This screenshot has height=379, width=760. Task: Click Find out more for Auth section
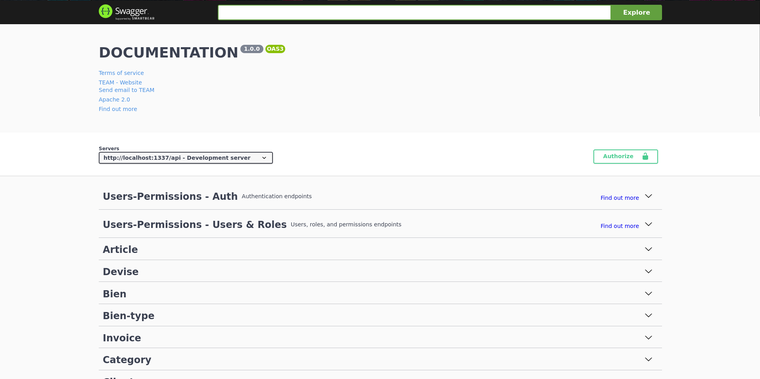click(619, 198)
